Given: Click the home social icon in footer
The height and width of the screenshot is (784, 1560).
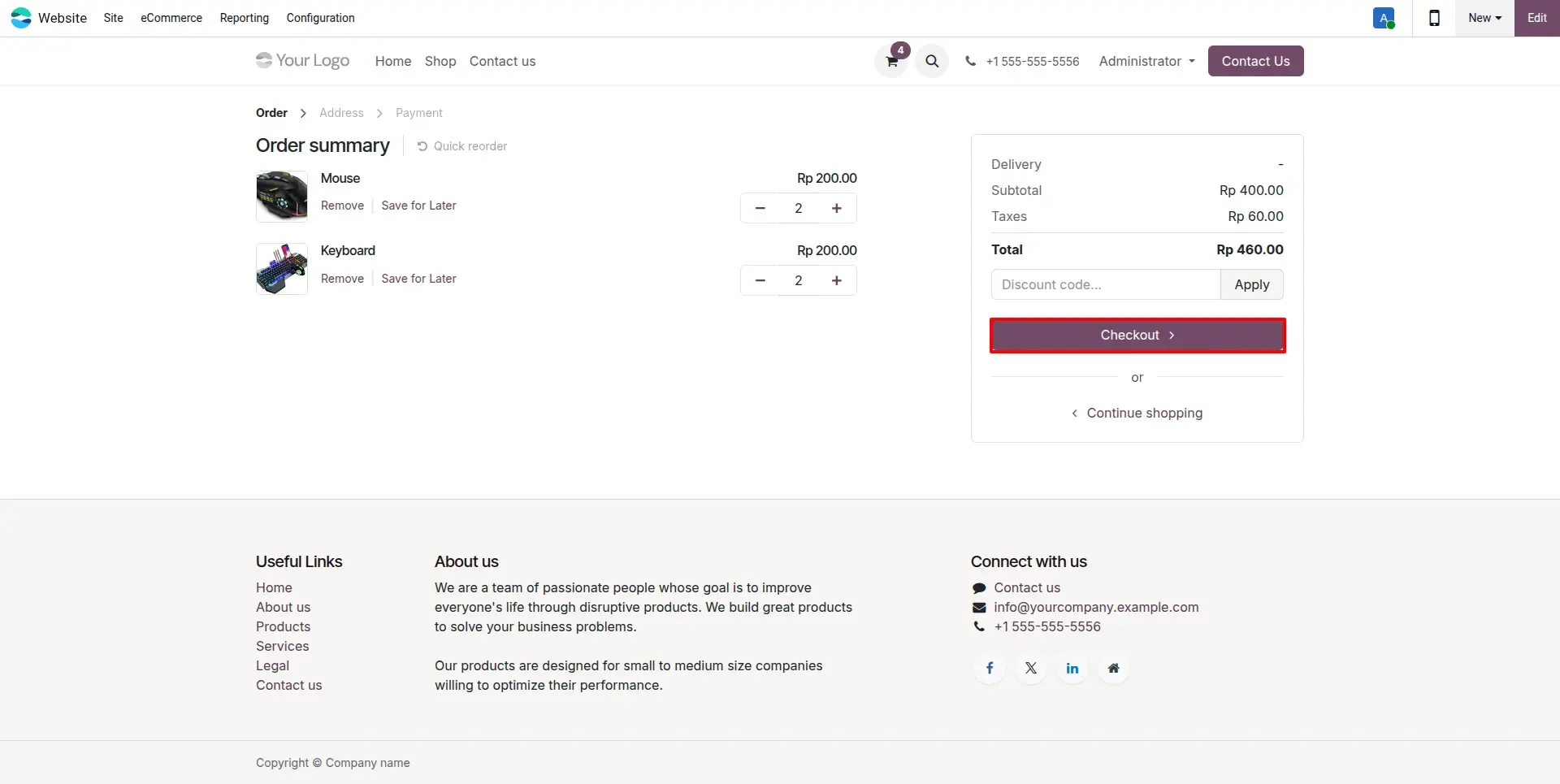Looking at the screenshot, I should (x=1114, y=668).
